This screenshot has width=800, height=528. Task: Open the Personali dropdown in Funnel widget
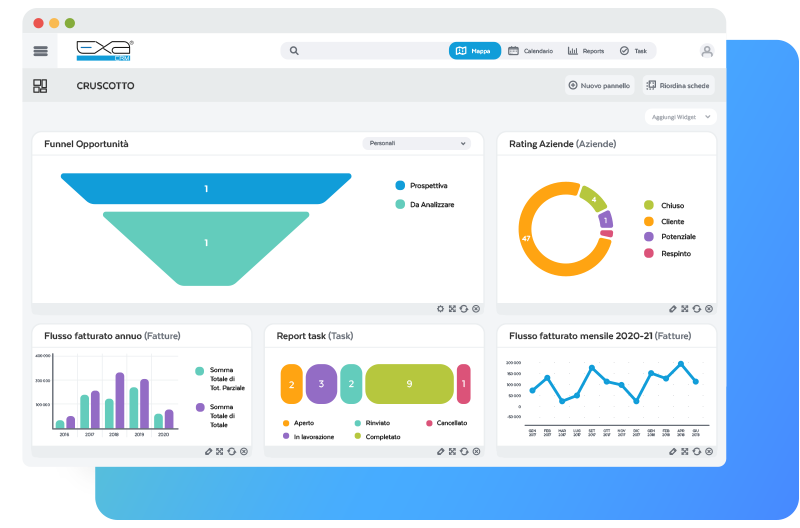tap(416, 143)
